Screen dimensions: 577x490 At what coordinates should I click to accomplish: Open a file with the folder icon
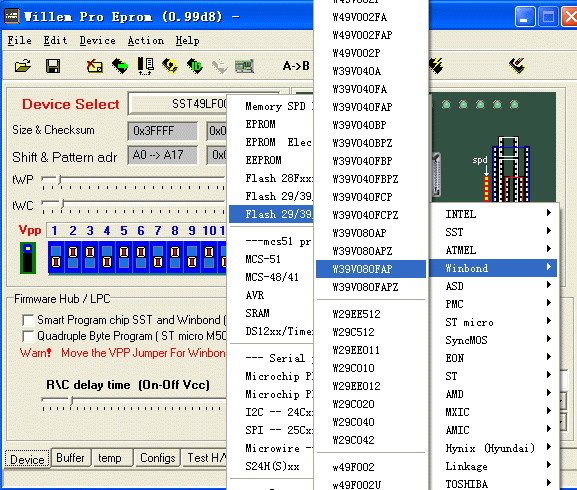coord(23,66)
